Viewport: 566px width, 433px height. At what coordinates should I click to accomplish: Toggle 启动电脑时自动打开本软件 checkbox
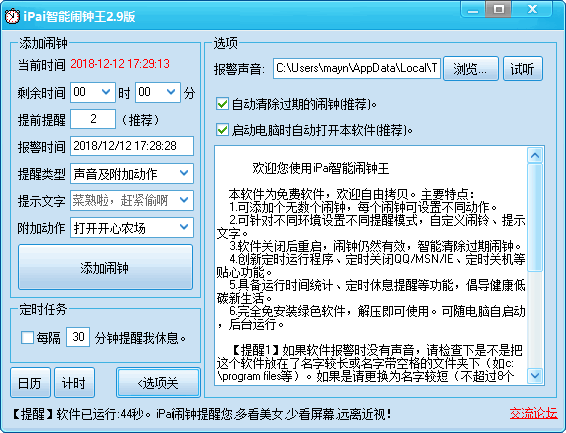coord(222,130)
